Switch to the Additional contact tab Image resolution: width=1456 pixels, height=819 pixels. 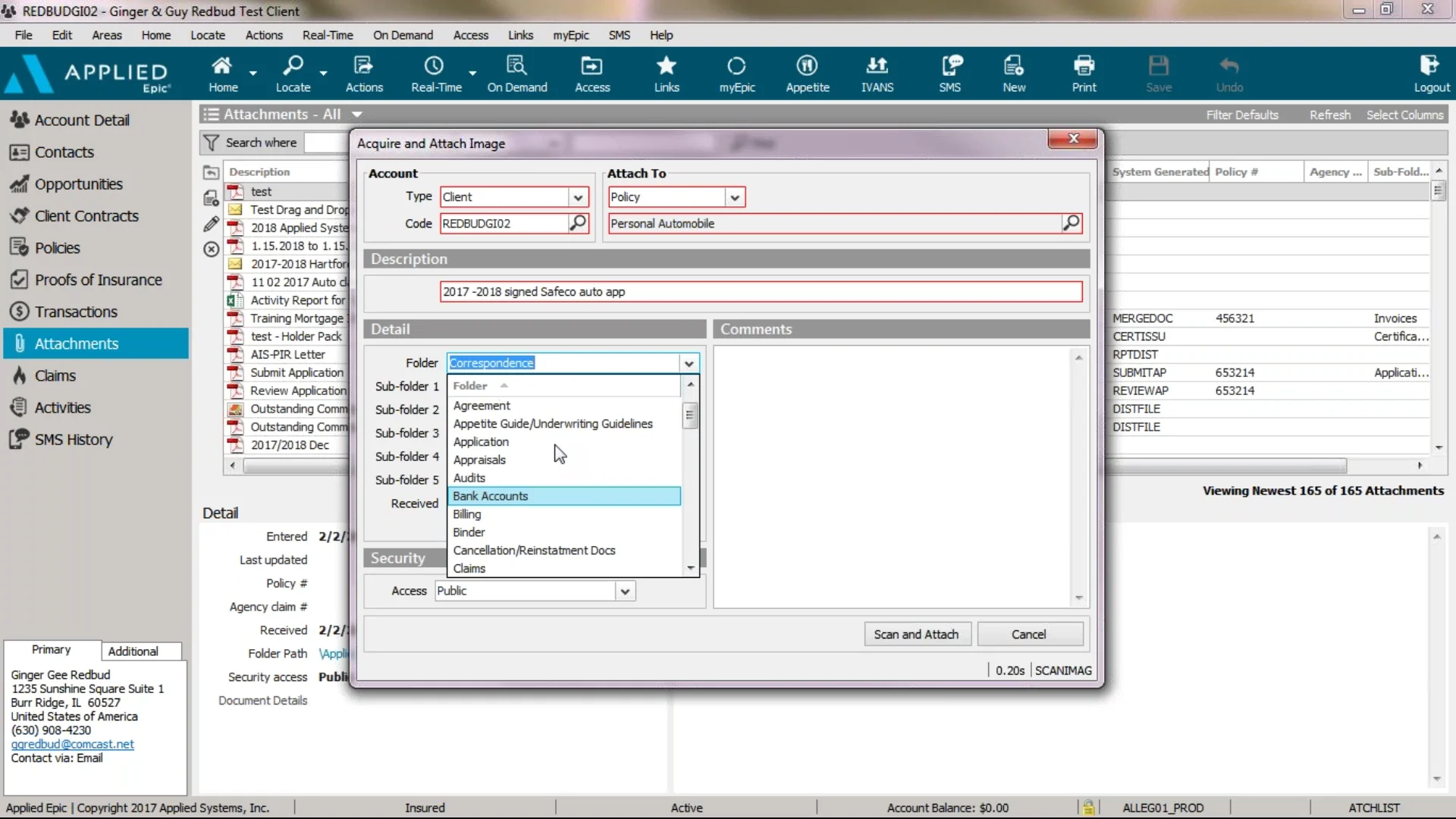133,651
